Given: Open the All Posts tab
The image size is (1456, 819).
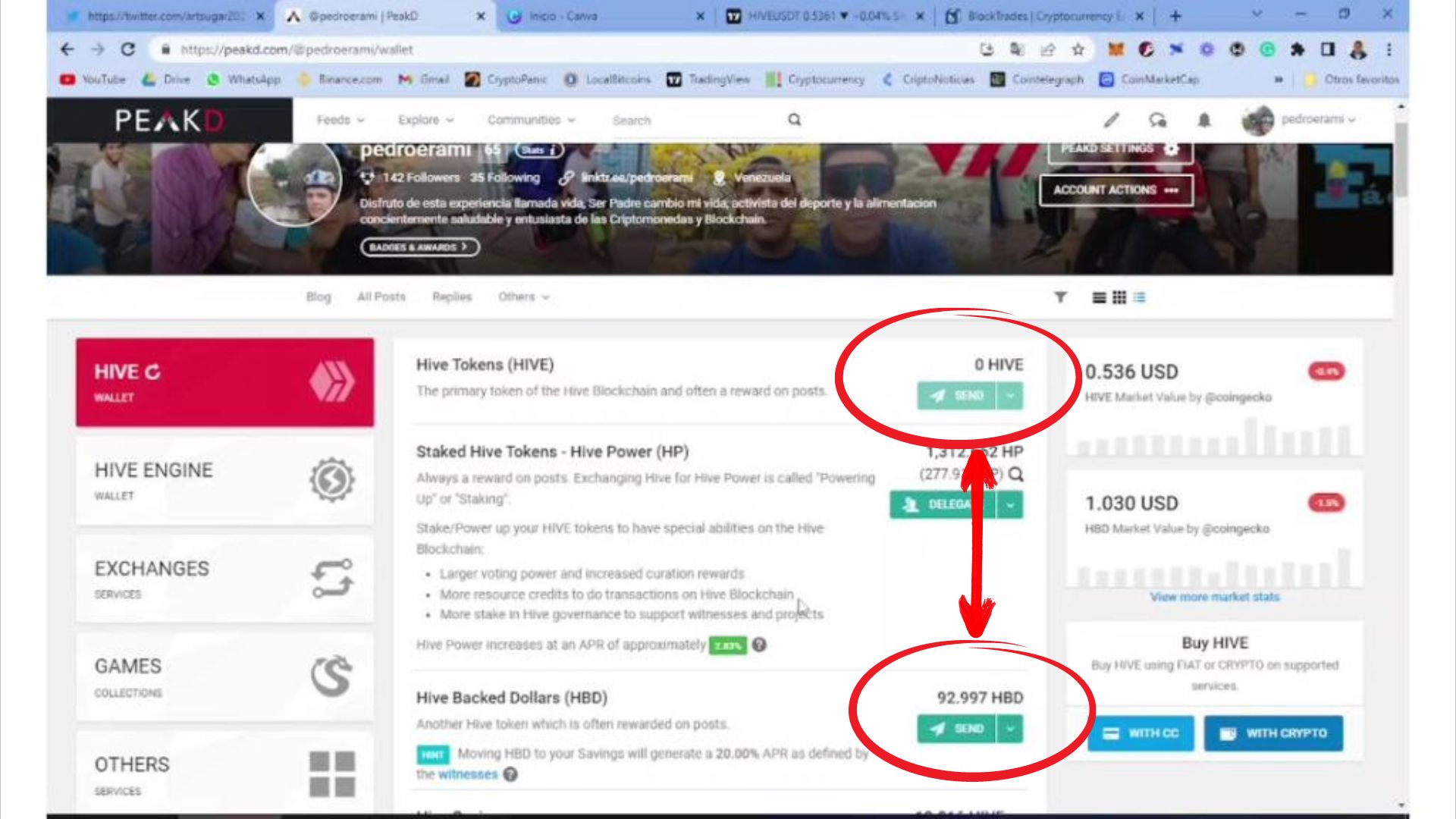Looking at the screenshot, I should pos(381,297).
